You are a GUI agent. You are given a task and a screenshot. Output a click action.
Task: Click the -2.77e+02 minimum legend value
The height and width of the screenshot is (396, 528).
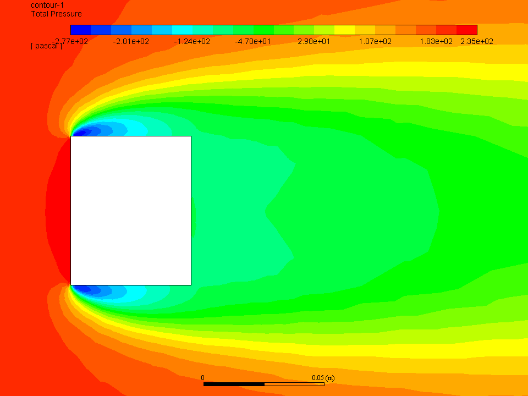pos(71,41)
